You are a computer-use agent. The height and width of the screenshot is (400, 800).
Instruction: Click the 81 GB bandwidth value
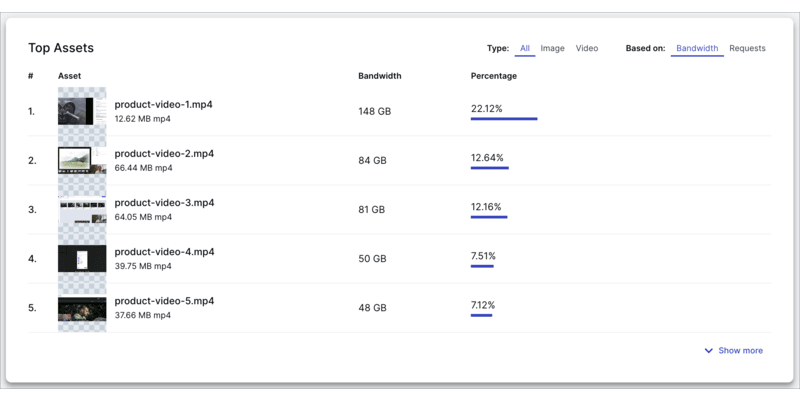coord(372,210)
